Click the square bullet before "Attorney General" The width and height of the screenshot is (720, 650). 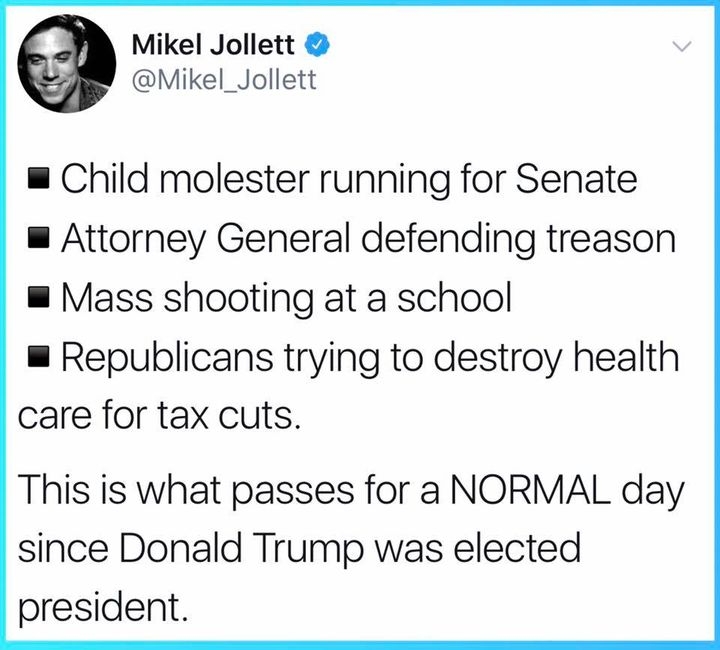38,242
